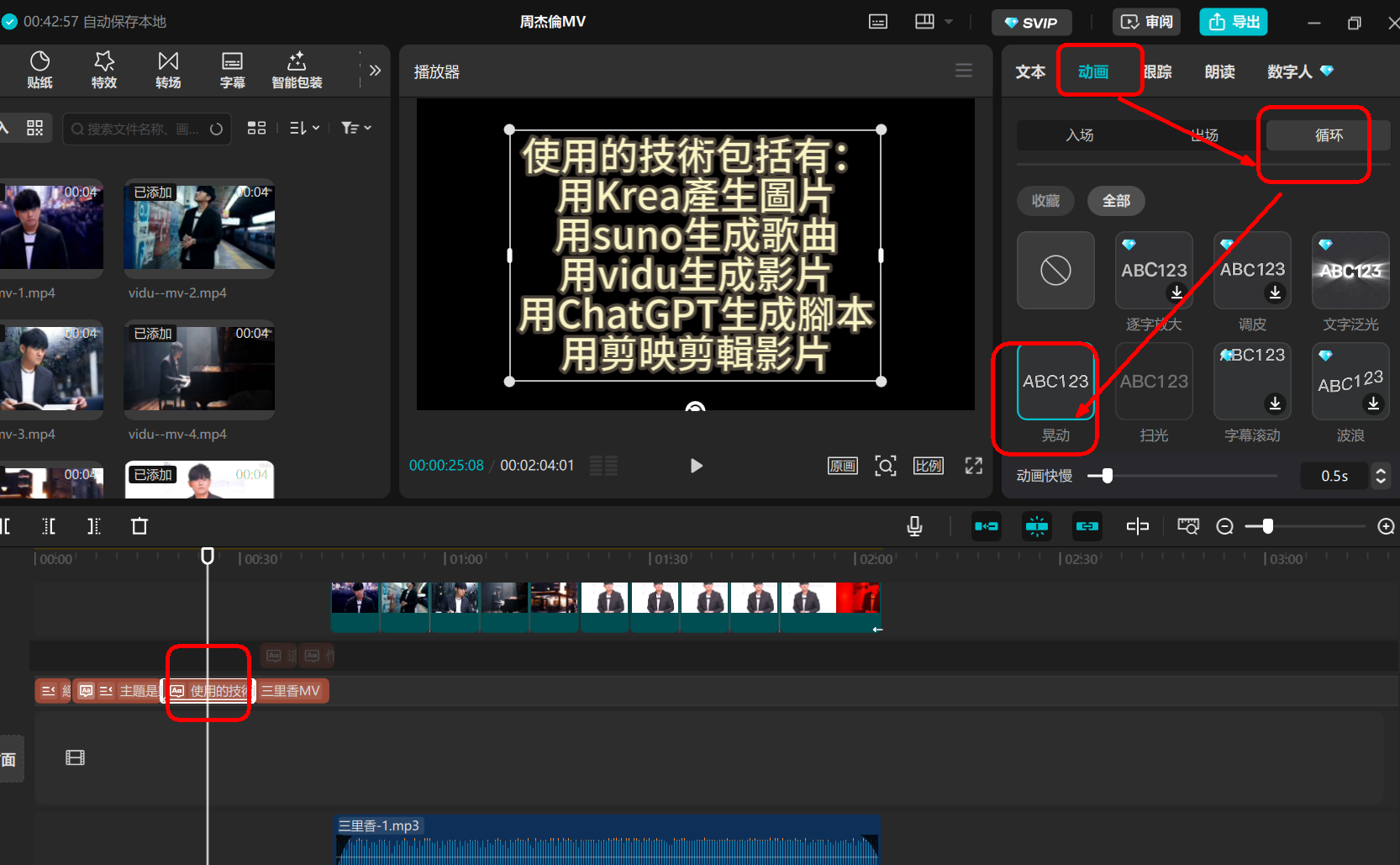The height and width of the screenshot is (865, 1400).
Task: Select the 出场 exit animation tab
Action: (x=1204, y=135)
